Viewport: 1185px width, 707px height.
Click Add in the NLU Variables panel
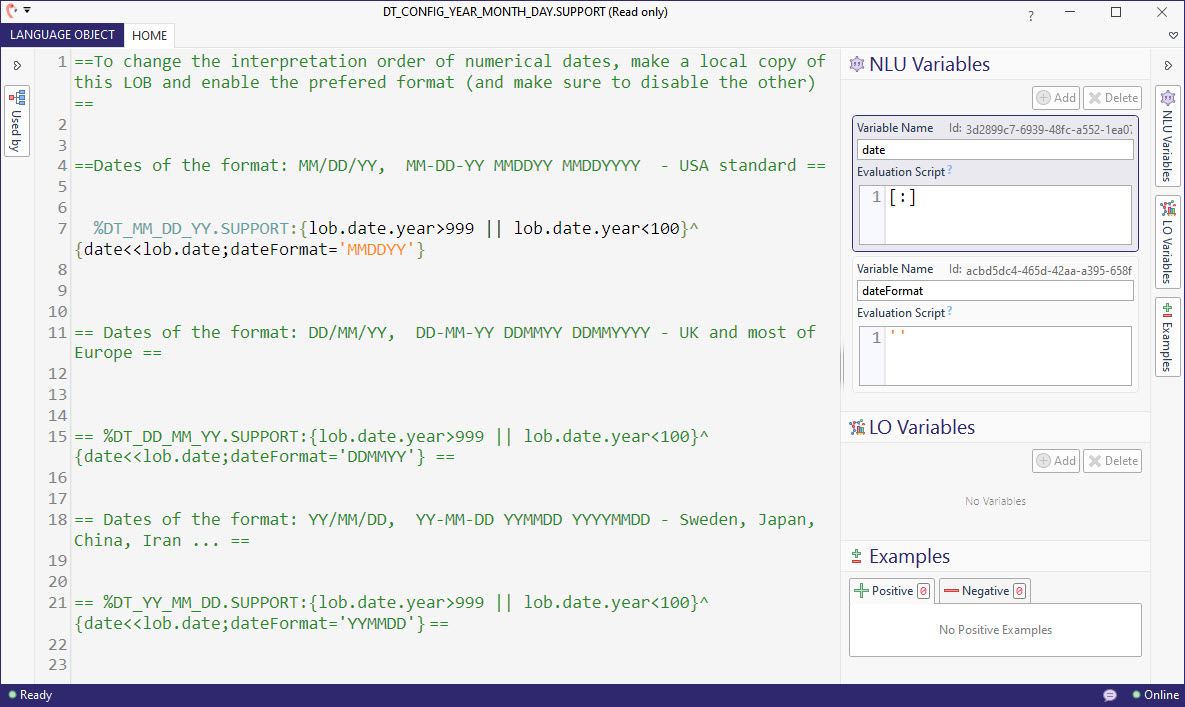pyautogui.click(x=1055, y=97)
